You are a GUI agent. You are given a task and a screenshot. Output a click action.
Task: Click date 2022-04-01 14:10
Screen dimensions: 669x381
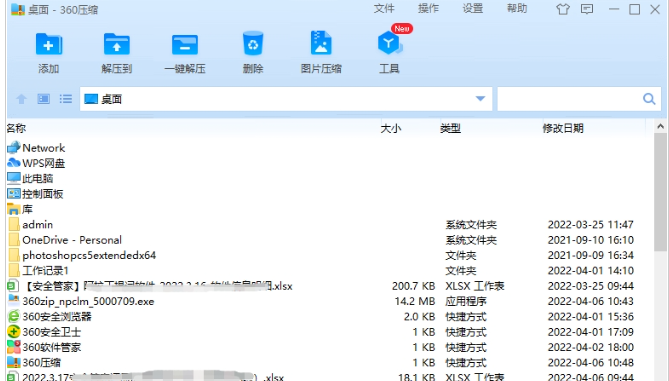point(590,270)
